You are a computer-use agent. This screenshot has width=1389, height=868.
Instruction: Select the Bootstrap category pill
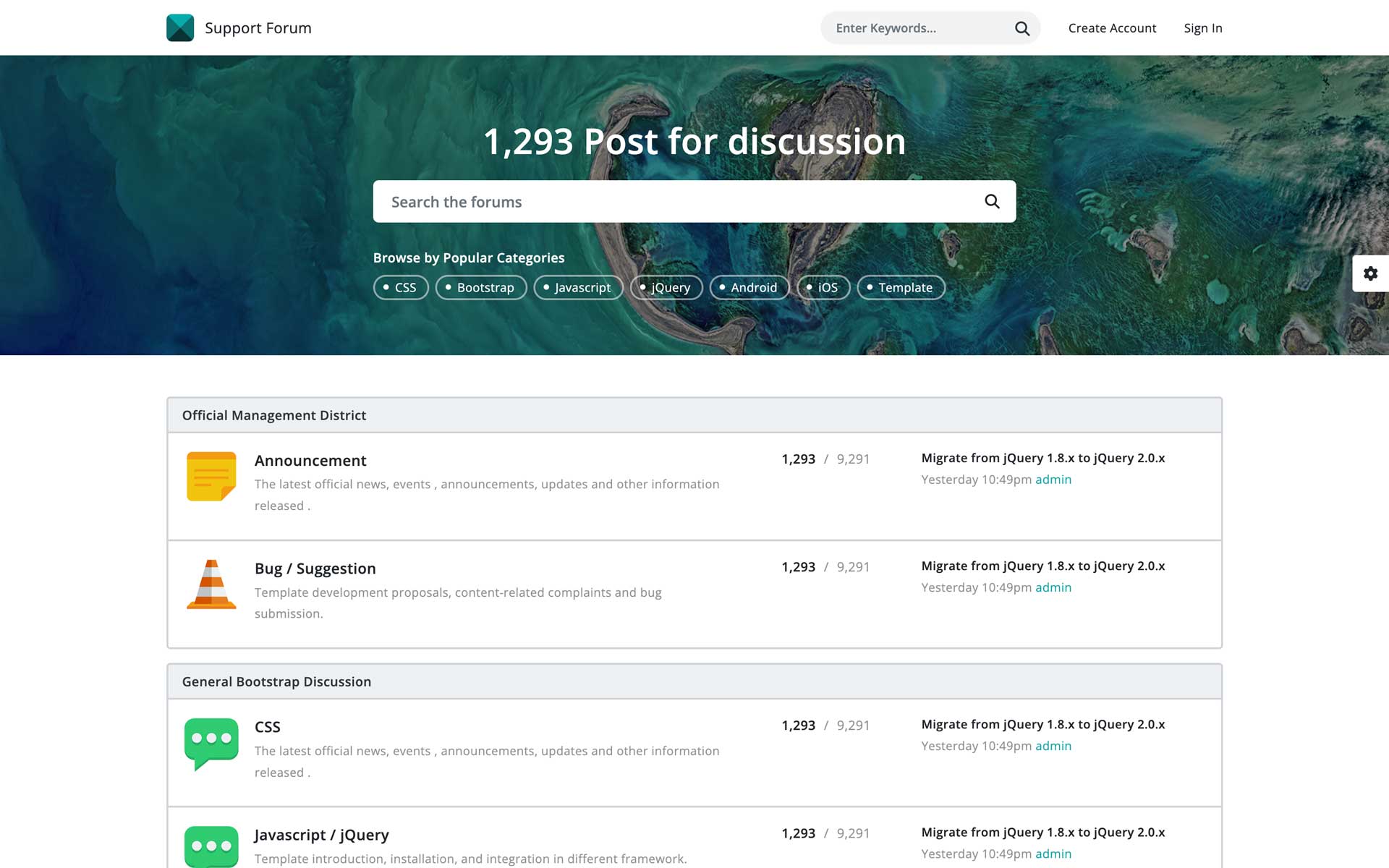point(480,287)
